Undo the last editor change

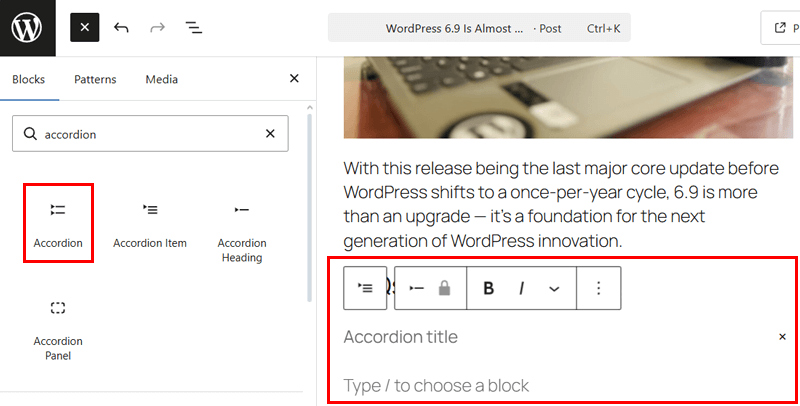(122, 28)
